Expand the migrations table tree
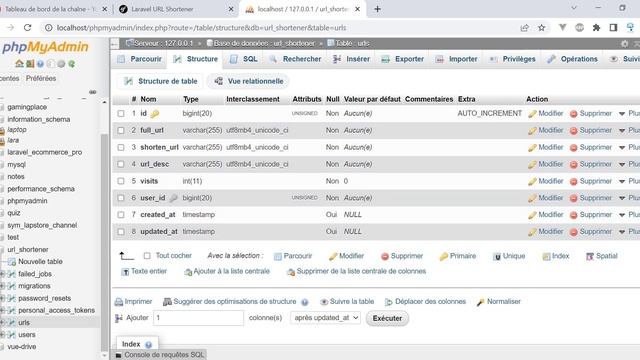 (x=2, y=286)
